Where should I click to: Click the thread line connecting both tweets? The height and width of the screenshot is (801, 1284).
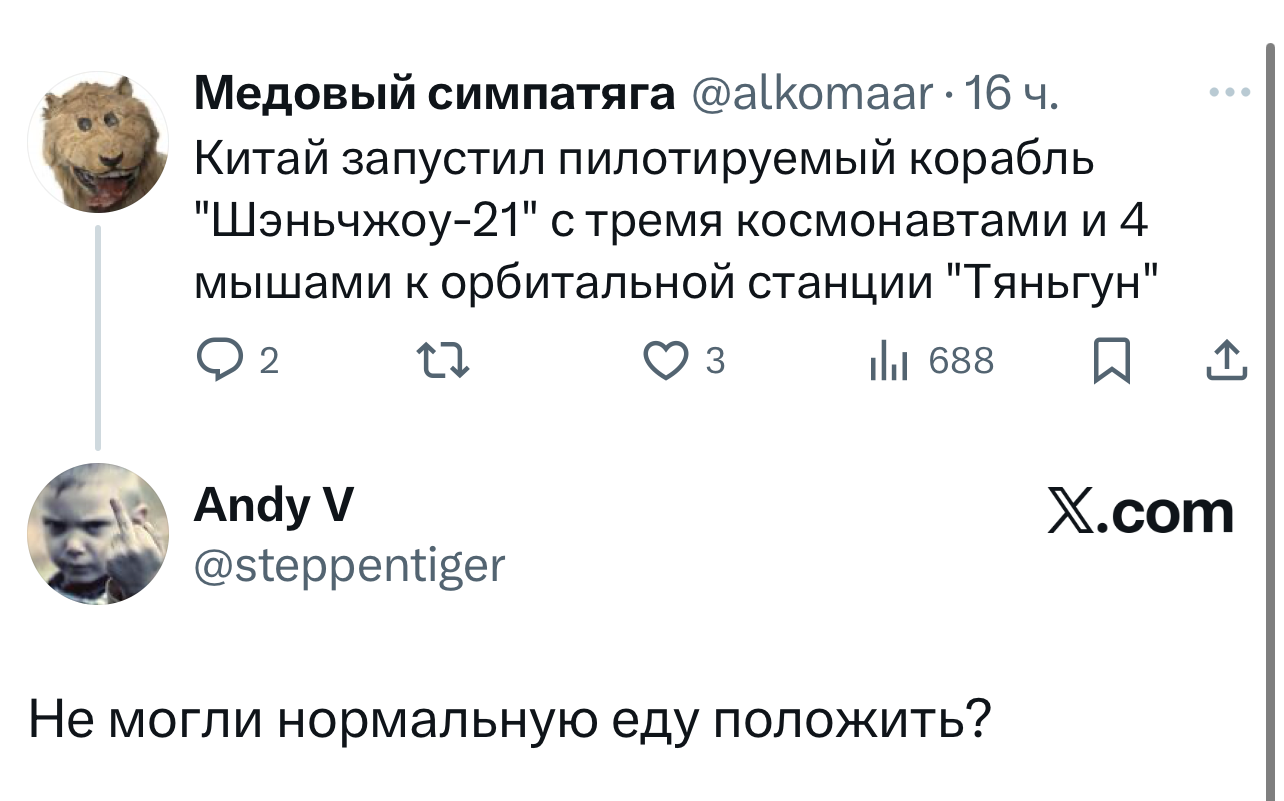point(98,337)
